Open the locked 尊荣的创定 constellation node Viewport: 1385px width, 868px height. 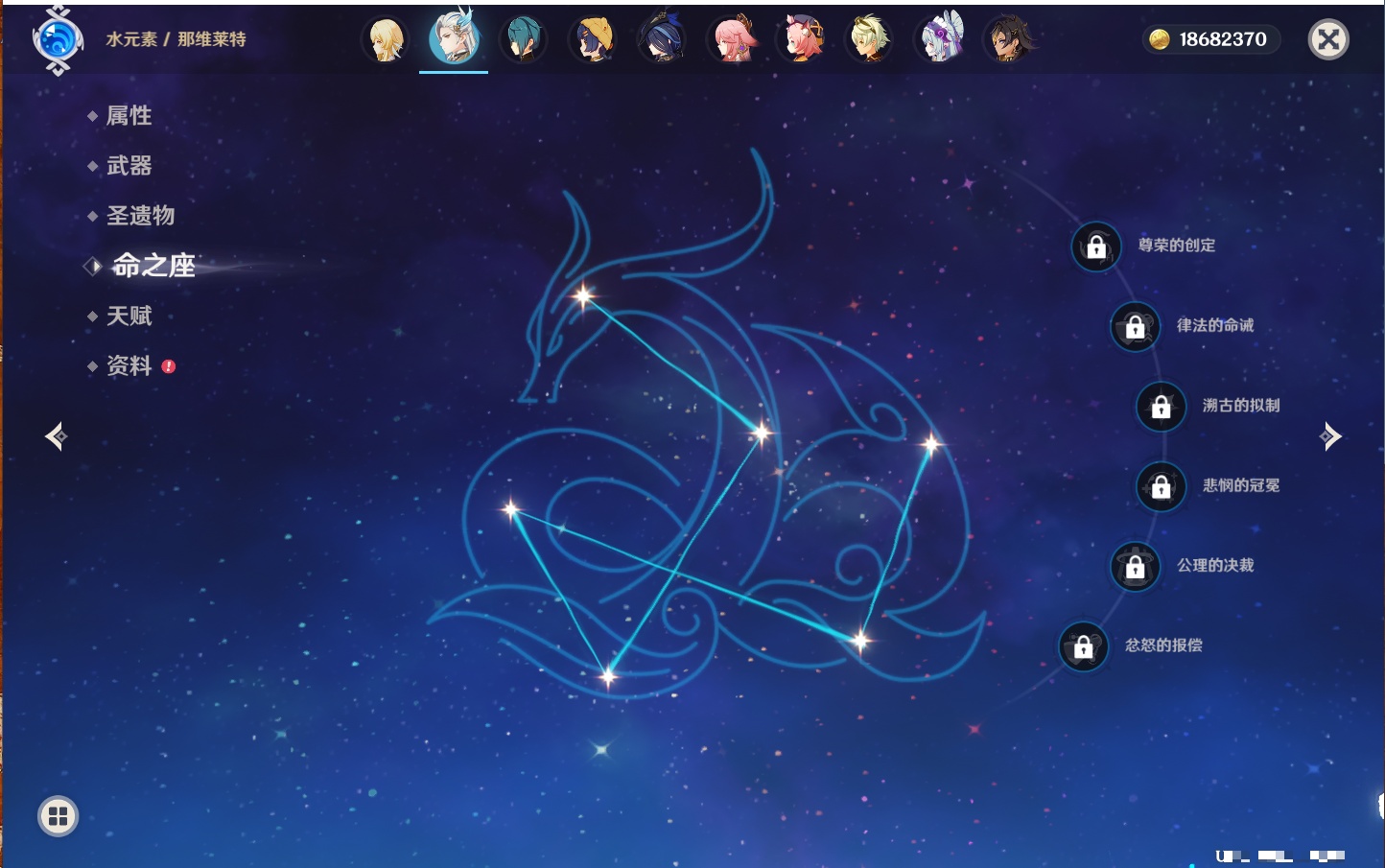pos(1096,247)
